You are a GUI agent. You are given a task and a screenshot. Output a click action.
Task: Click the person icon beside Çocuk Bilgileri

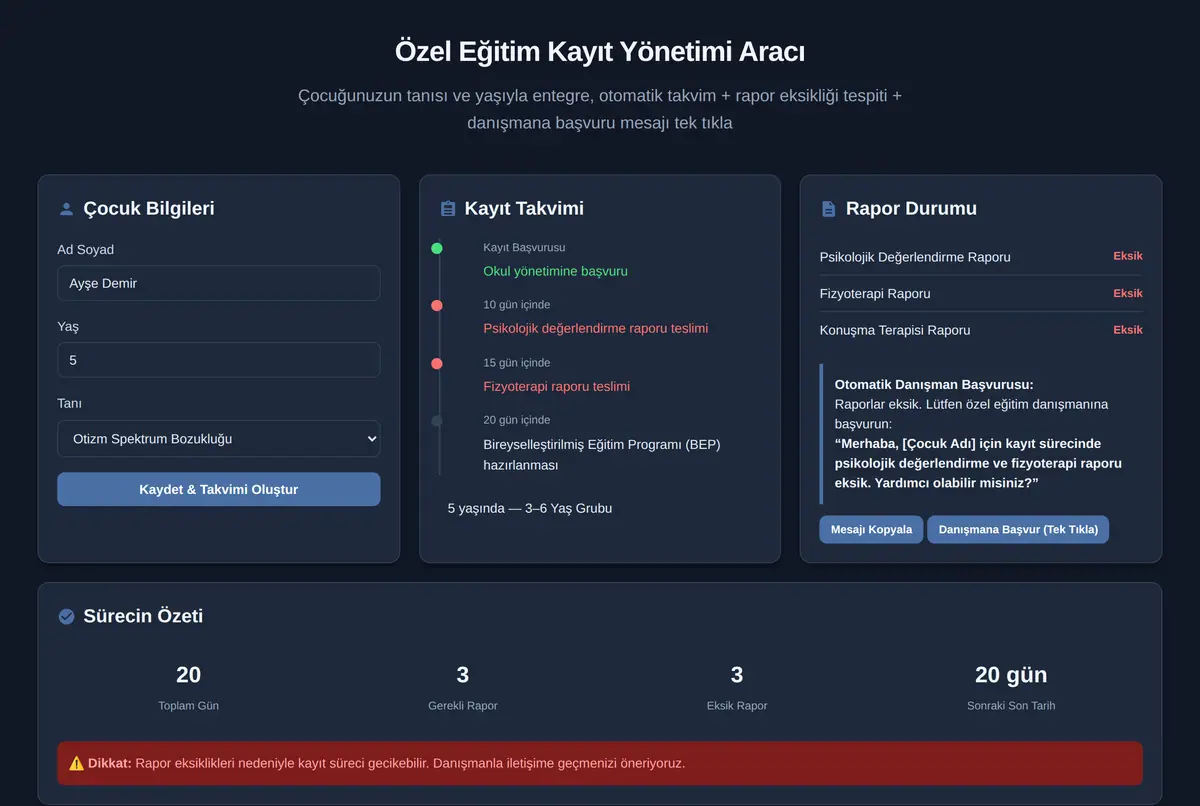[67, 209]
